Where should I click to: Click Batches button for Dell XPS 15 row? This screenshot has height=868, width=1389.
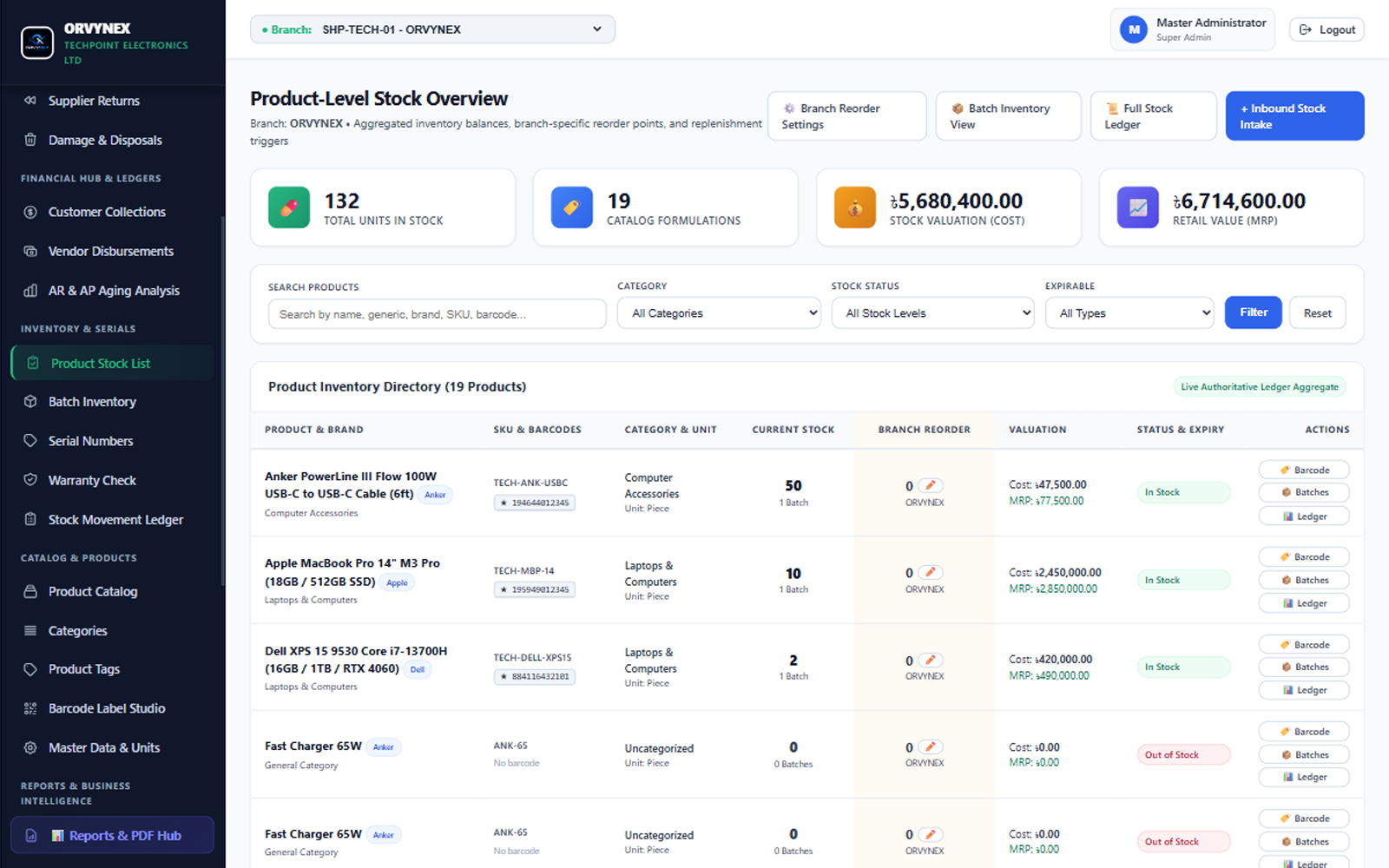1304,667
